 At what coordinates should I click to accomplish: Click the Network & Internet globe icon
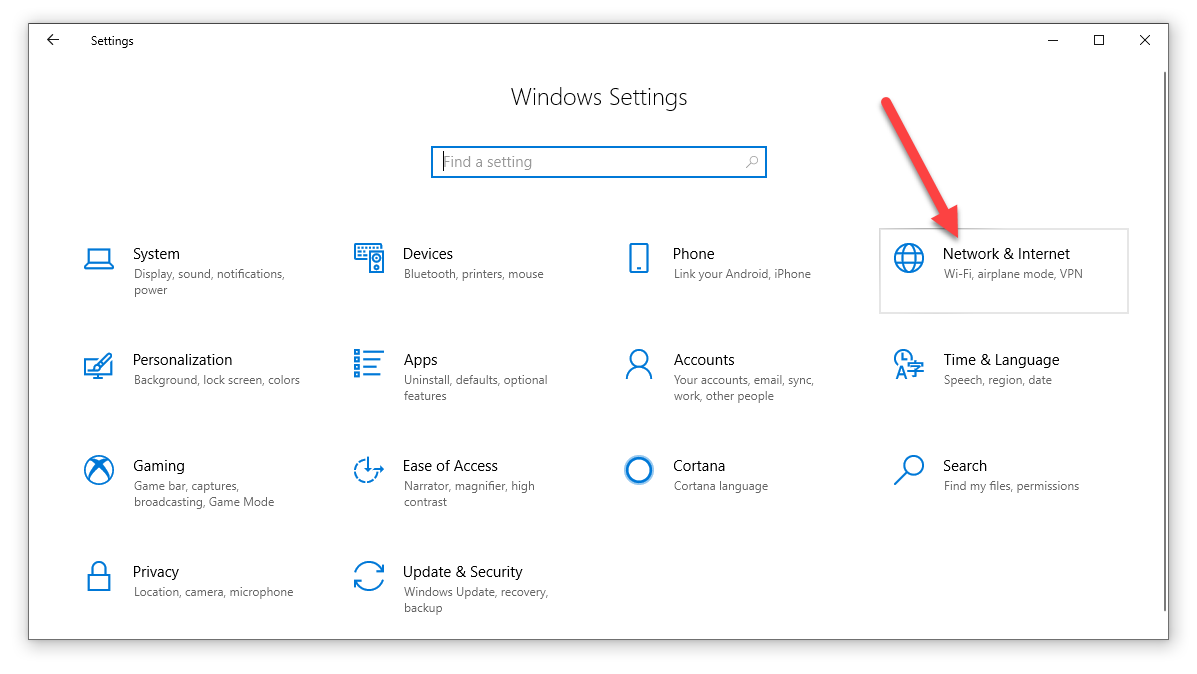[x=908, y=258]
